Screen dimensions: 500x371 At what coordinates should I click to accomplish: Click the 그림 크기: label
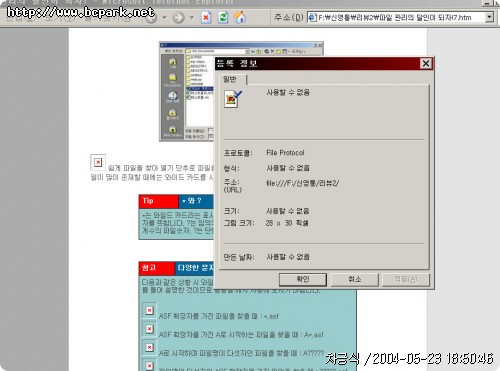[239, 223]
